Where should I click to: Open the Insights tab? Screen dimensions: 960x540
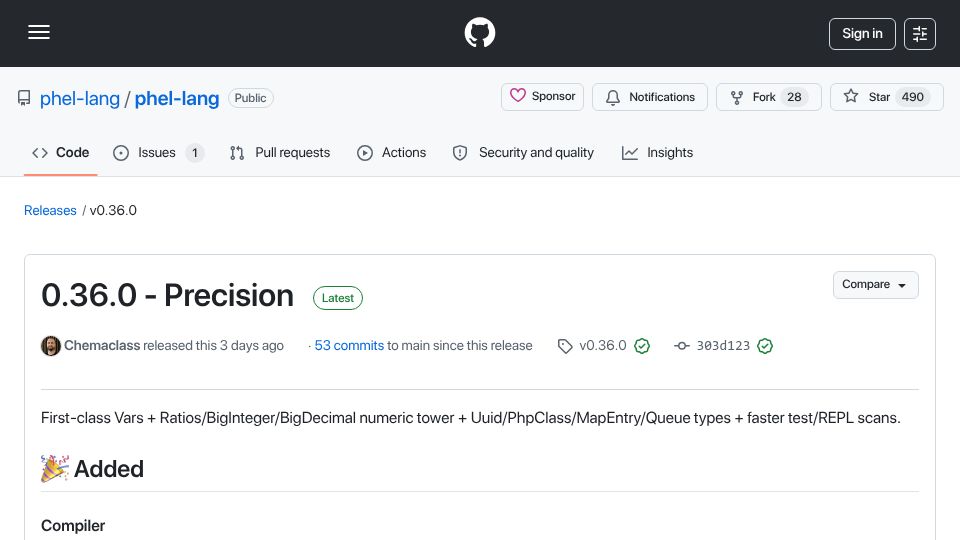(x=657, y=152)
